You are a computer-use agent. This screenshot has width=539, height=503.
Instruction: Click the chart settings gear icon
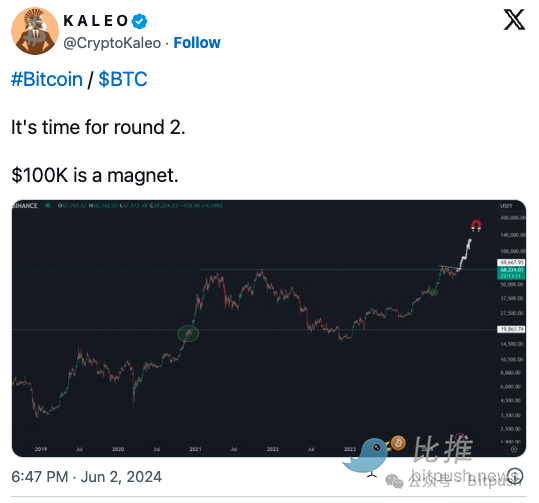pyautogui.click(x=514, y=449)
